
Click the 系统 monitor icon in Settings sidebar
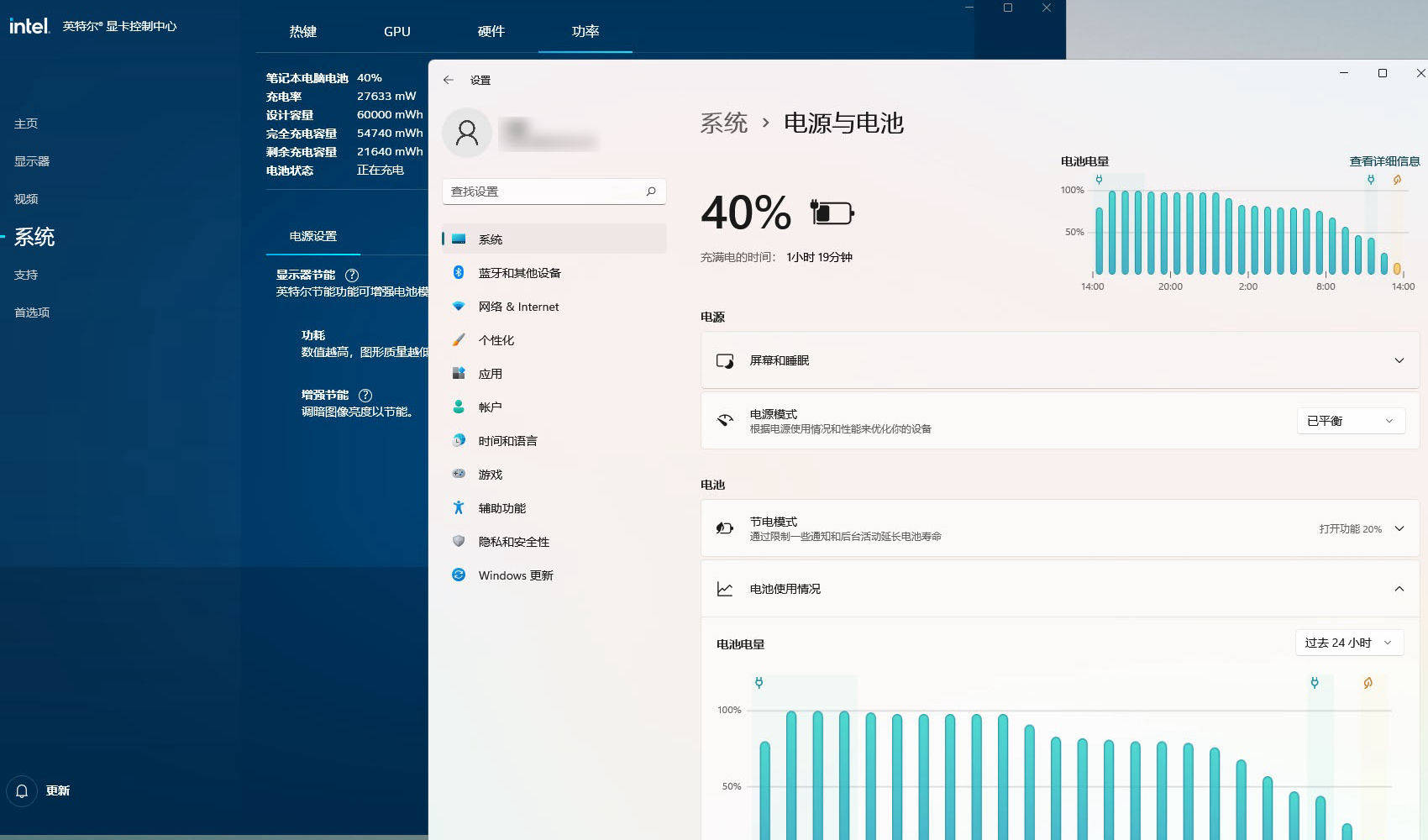point(459,239)
